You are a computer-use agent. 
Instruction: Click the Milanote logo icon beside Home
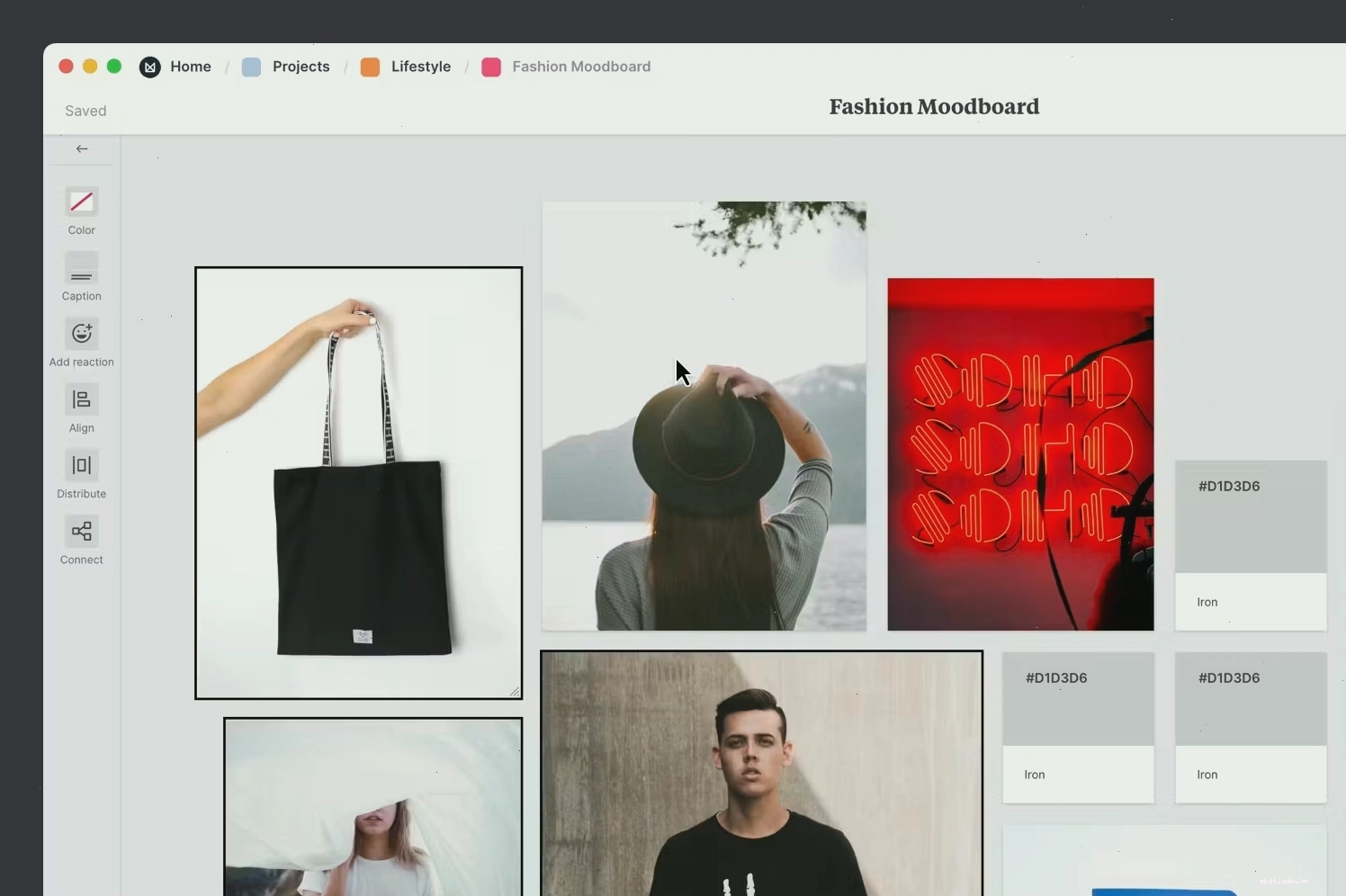150,67
